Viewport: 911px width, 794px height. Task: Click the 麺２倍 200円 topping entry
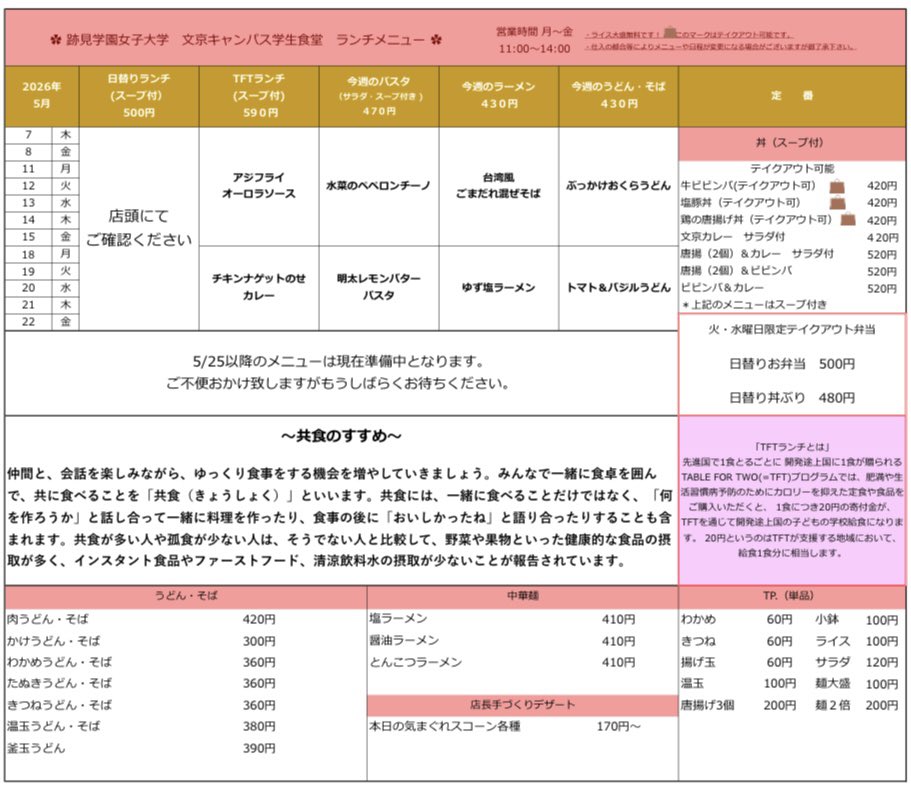click(x=856, y=705)
